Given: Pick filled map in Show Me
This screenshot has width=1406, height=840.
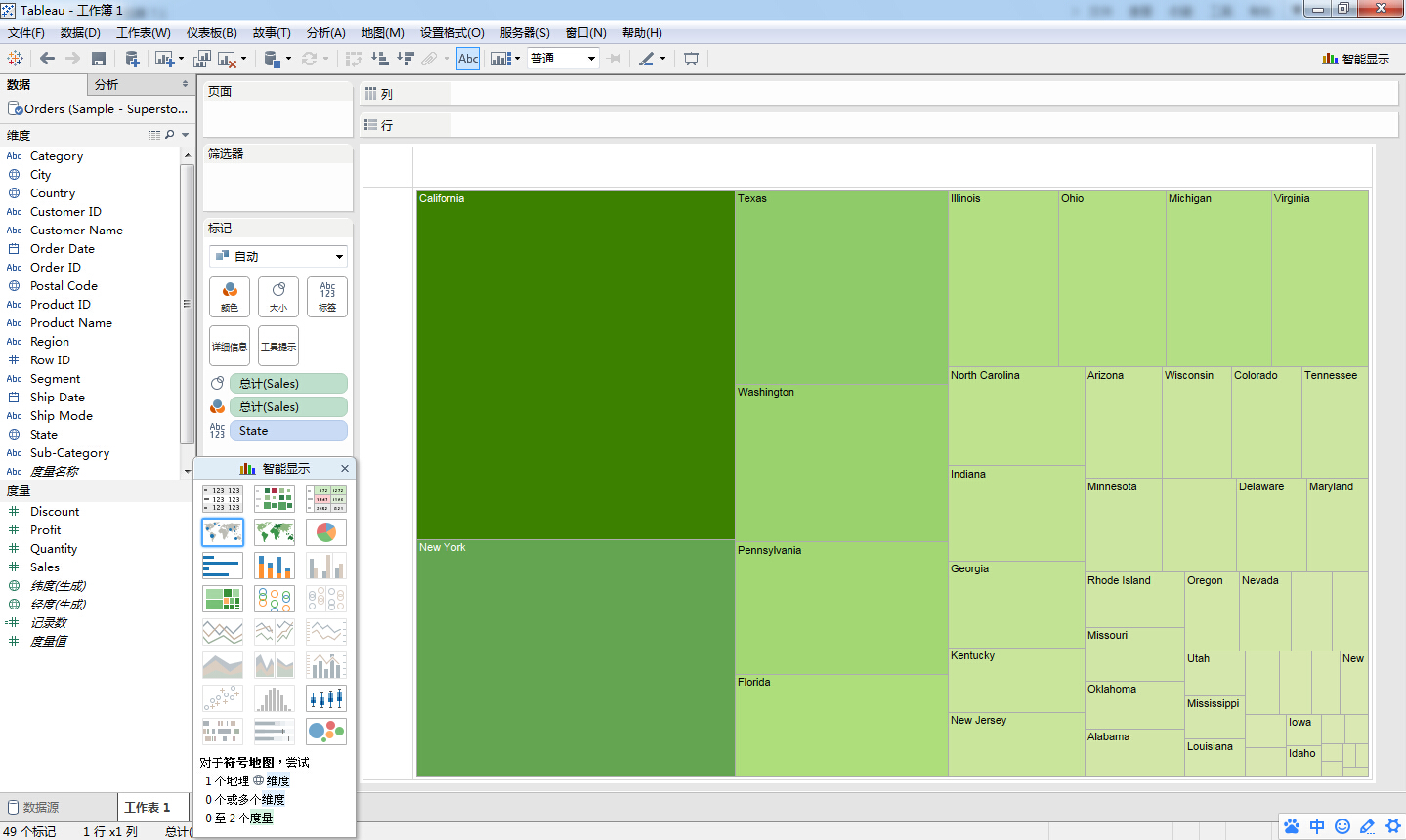Looking at the screenshot, I should [275, 532].
